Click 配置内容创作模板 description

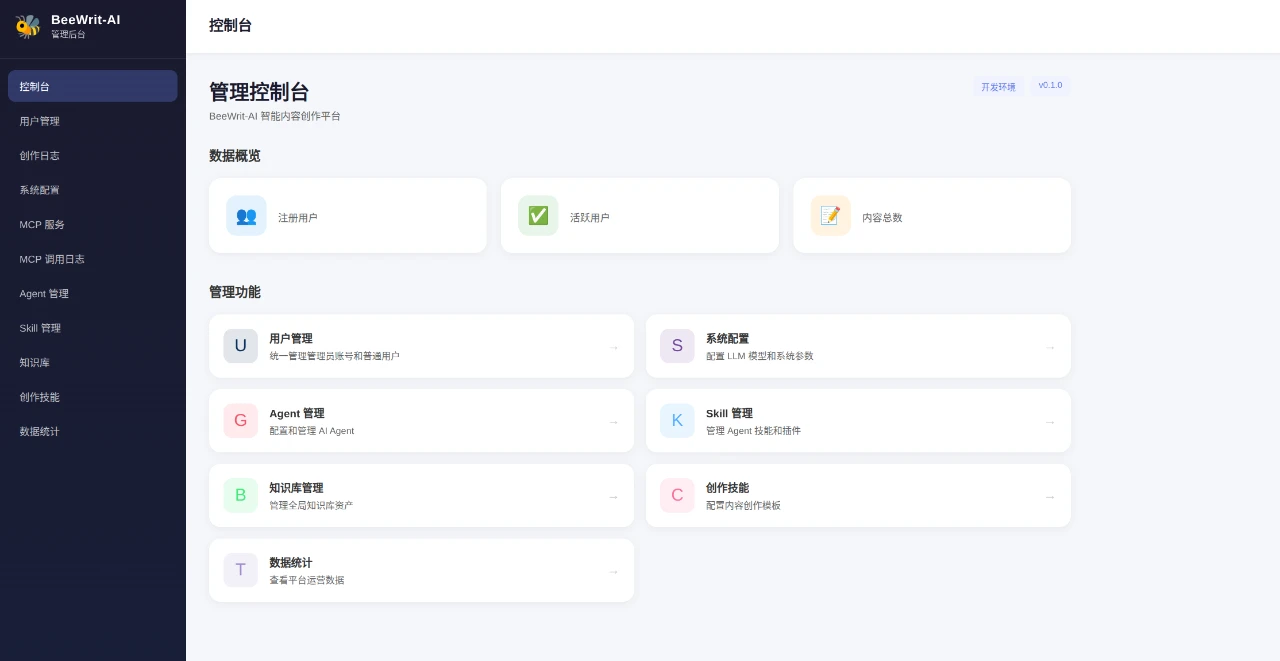click(743, 506)
